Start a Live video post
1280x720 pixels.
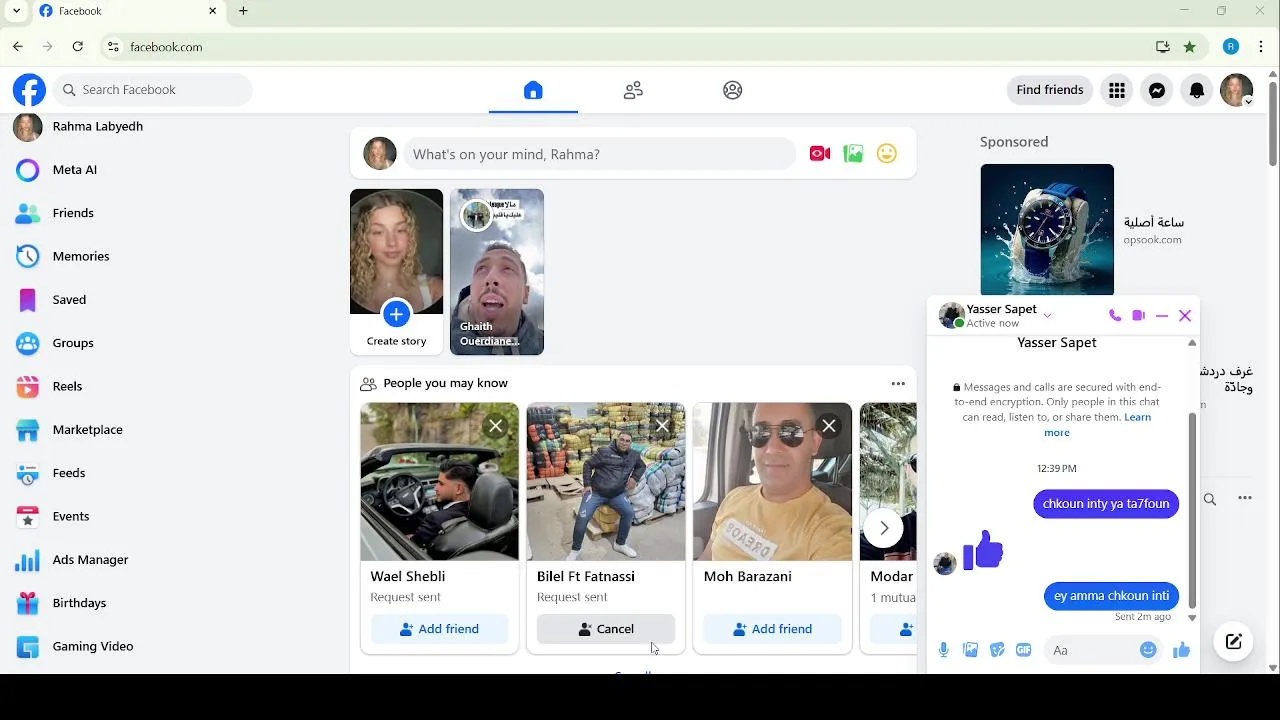(820, 154)
